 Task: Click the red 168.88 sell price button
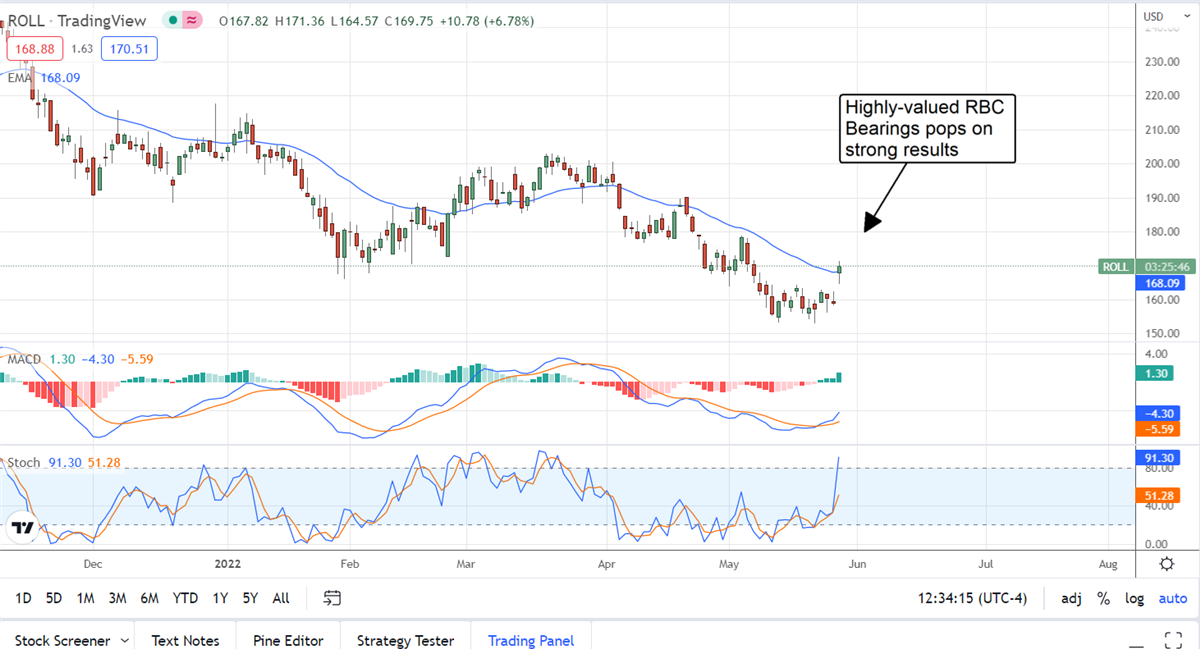pos(36,48)
